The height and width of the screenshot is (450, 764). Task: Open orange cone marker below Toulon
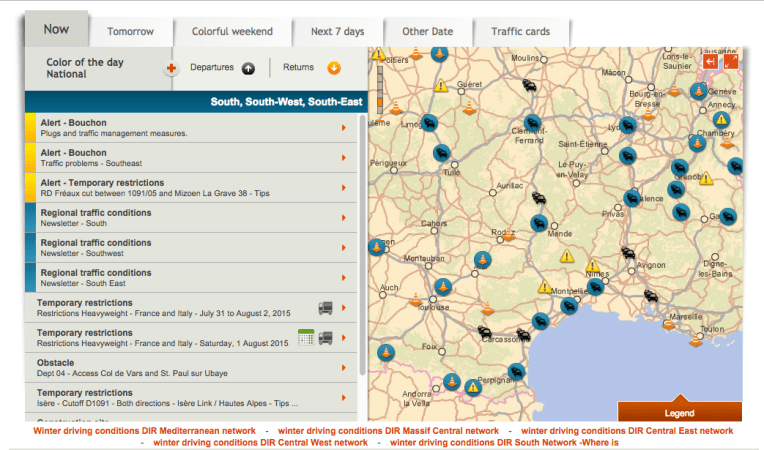[x=696, y=340]
